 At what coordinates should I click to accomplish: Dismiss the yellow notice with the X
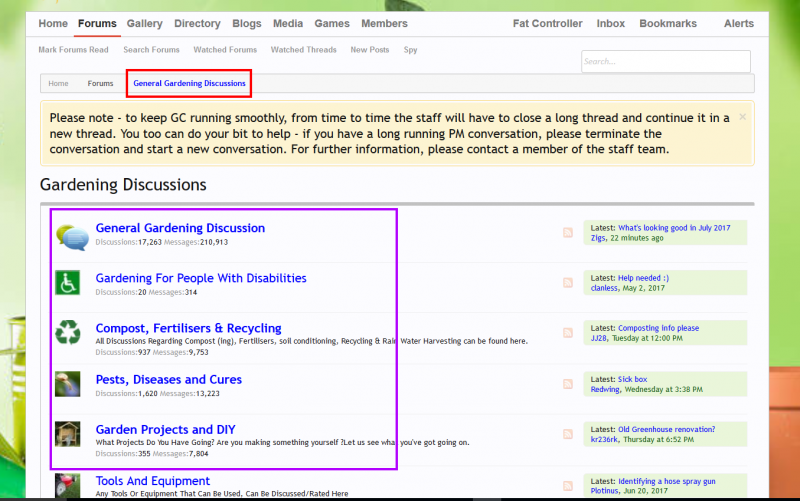(742, 117)
